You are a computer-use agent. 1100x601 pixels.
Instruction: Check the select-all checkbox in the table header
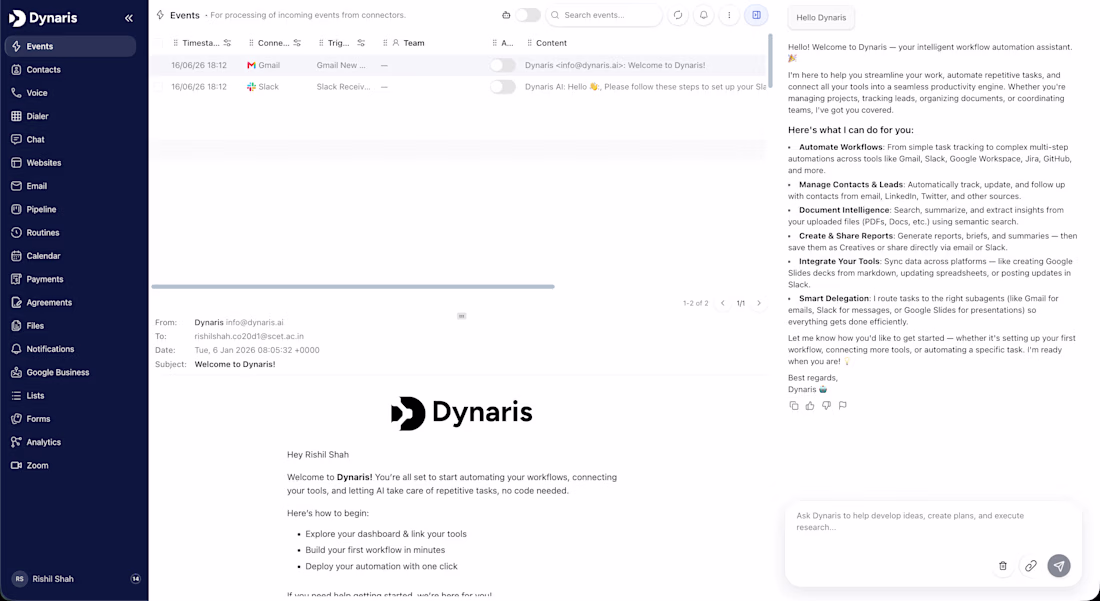(159, 43)
